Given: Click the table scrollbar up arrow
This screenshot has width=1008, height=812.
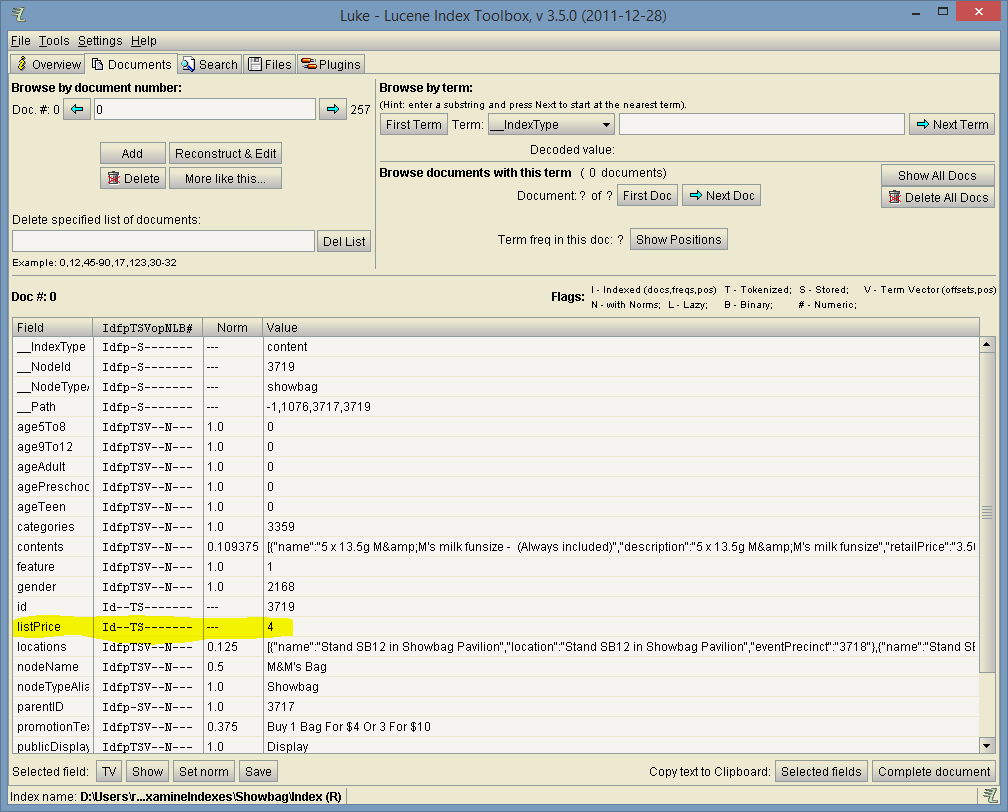Looking at the screenshot, I should 987,345.
